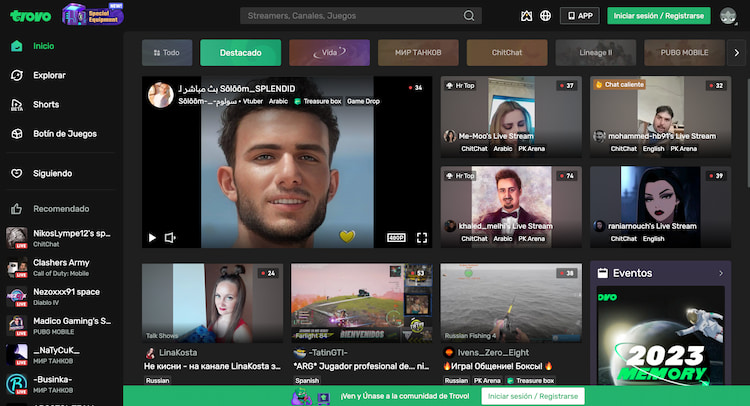Click the Ivens_Zero_Eight streamer name
750x406 pixels.
click(493, 352)
